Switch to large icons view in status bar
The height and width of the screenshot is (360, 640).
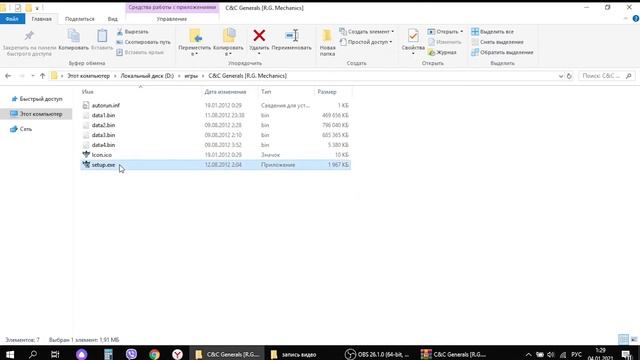(634, 339)
